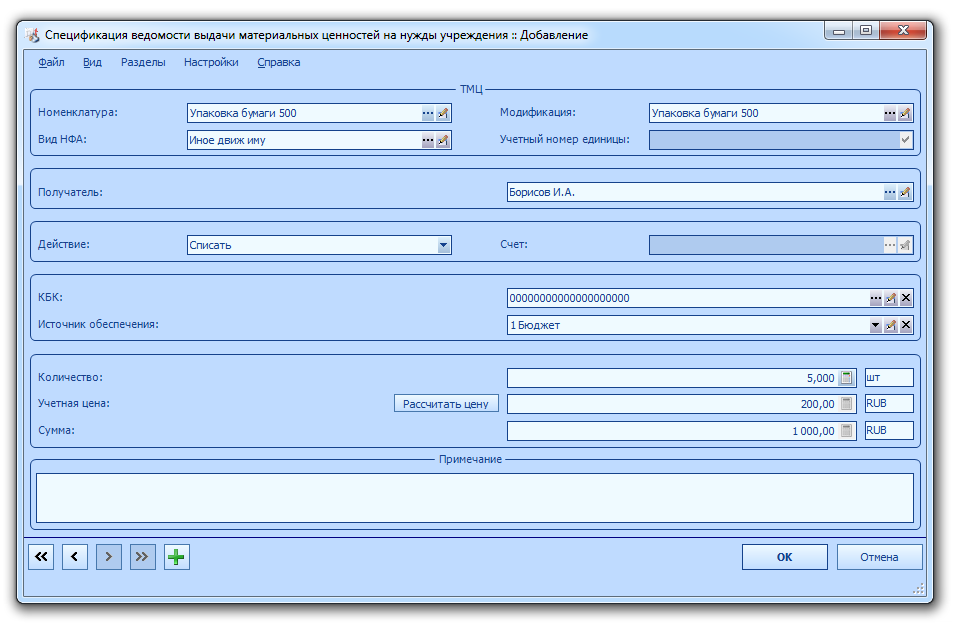
Task: Open the calculator for Сумма field
Action: (x=846, y=431)
